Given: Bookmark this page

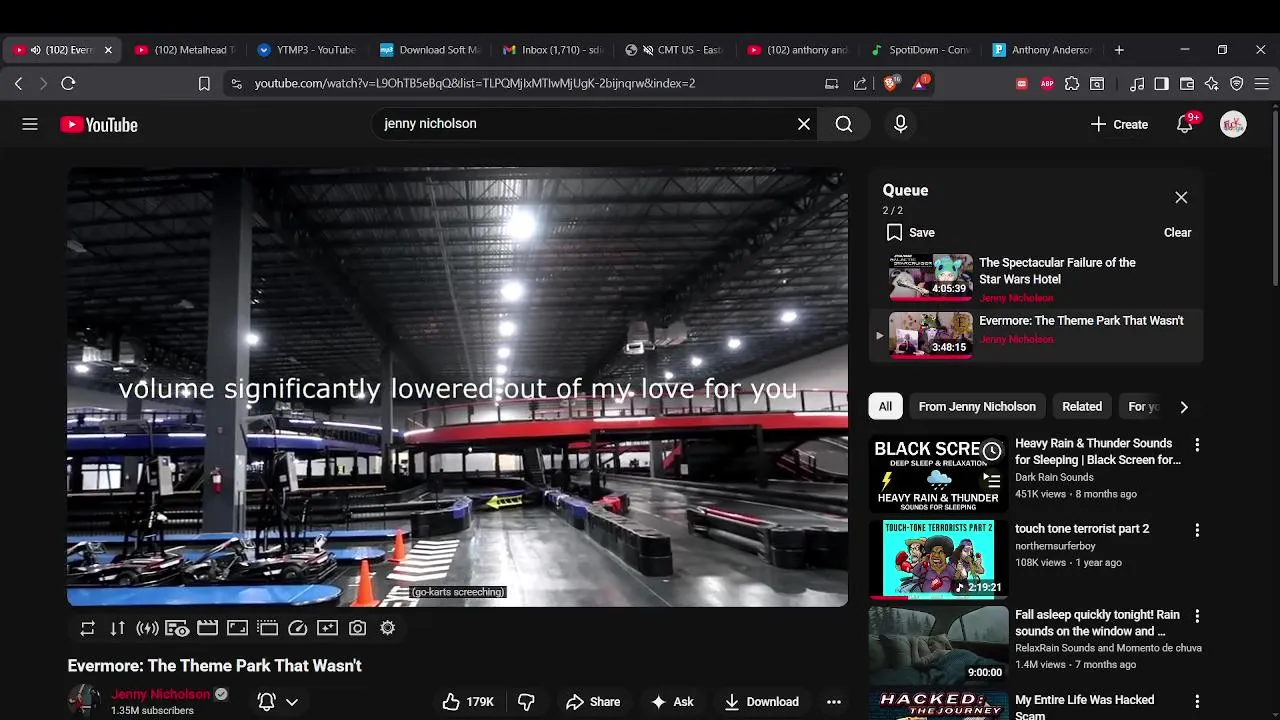Looking at the screenshot, I should point(204,84).
